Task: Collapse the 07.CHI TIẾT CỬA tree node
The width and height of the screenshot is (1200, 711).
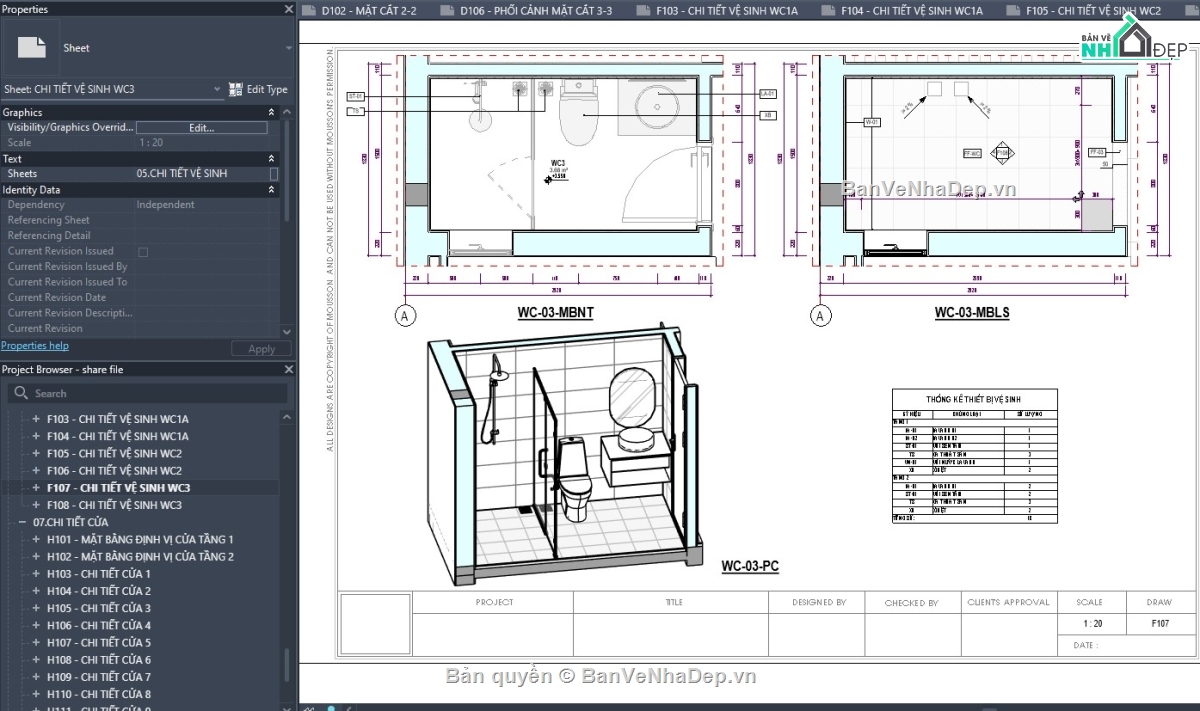Action: pos(22,522)
